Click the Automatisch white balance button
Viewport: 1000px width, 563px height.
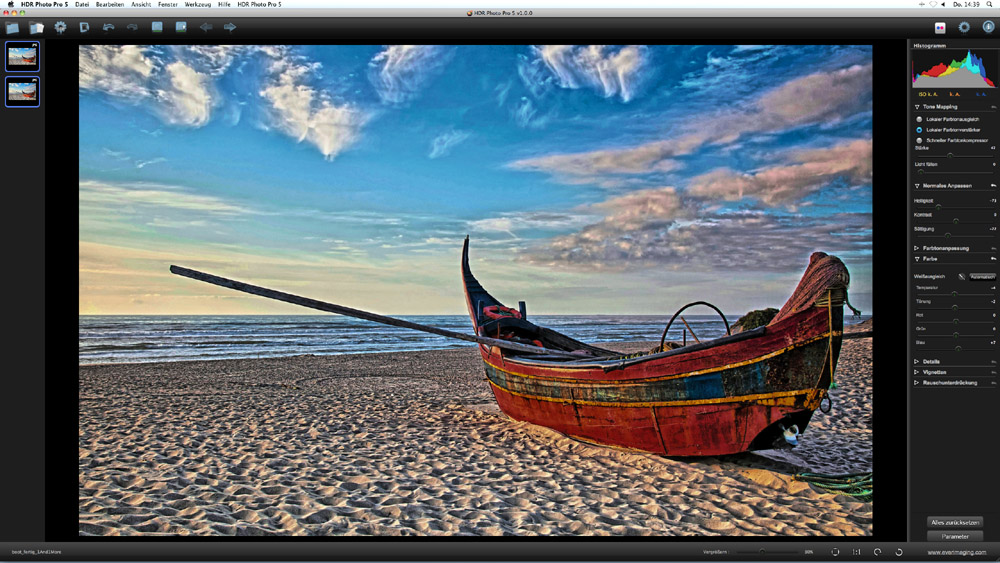983,276
